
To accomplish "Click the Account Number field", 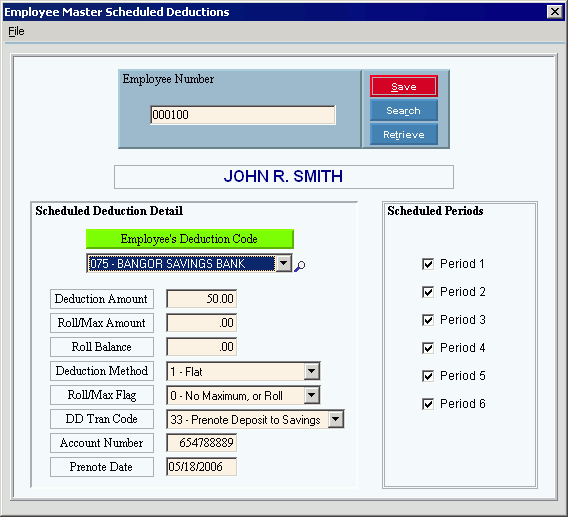I will [201, 442].
